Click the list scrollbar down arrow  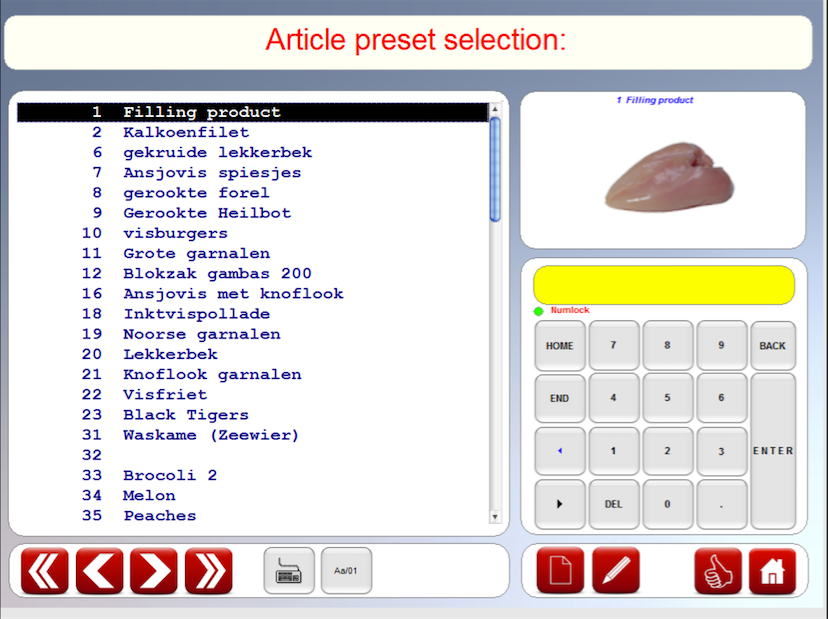tap(495, 517)
